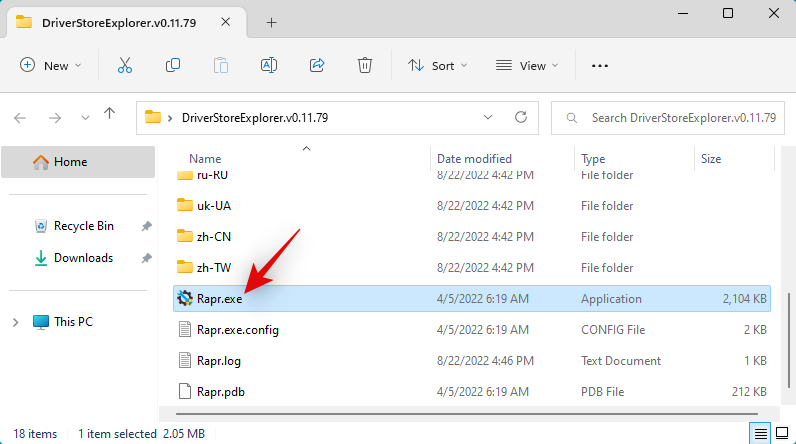Switch to large thumbnails view icon

[782, 434]
